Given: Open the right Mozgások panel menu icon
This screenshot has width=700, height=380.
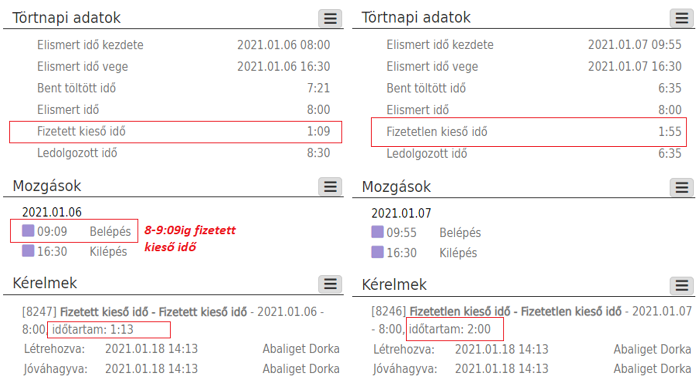Looking at the screenshot, I should point(681,188).
